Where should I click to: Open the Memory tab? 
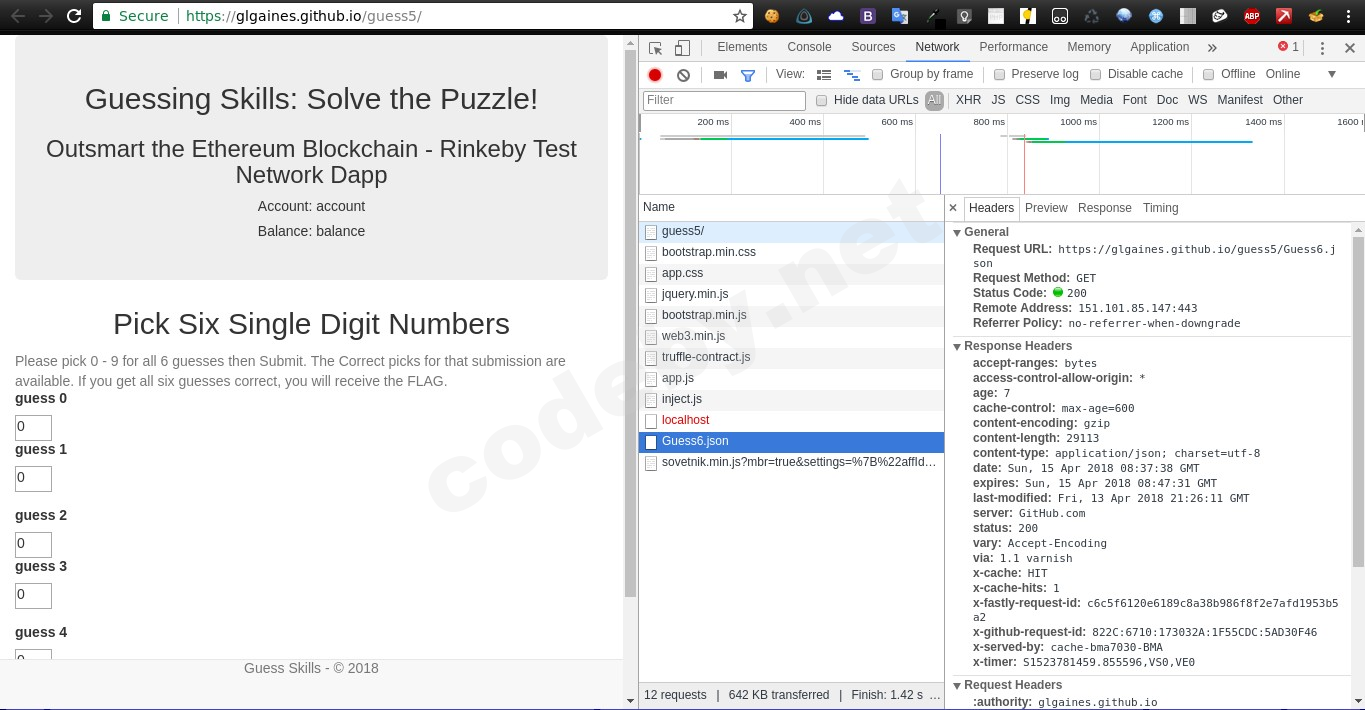pyautogui.click(x=1089, y=47)
